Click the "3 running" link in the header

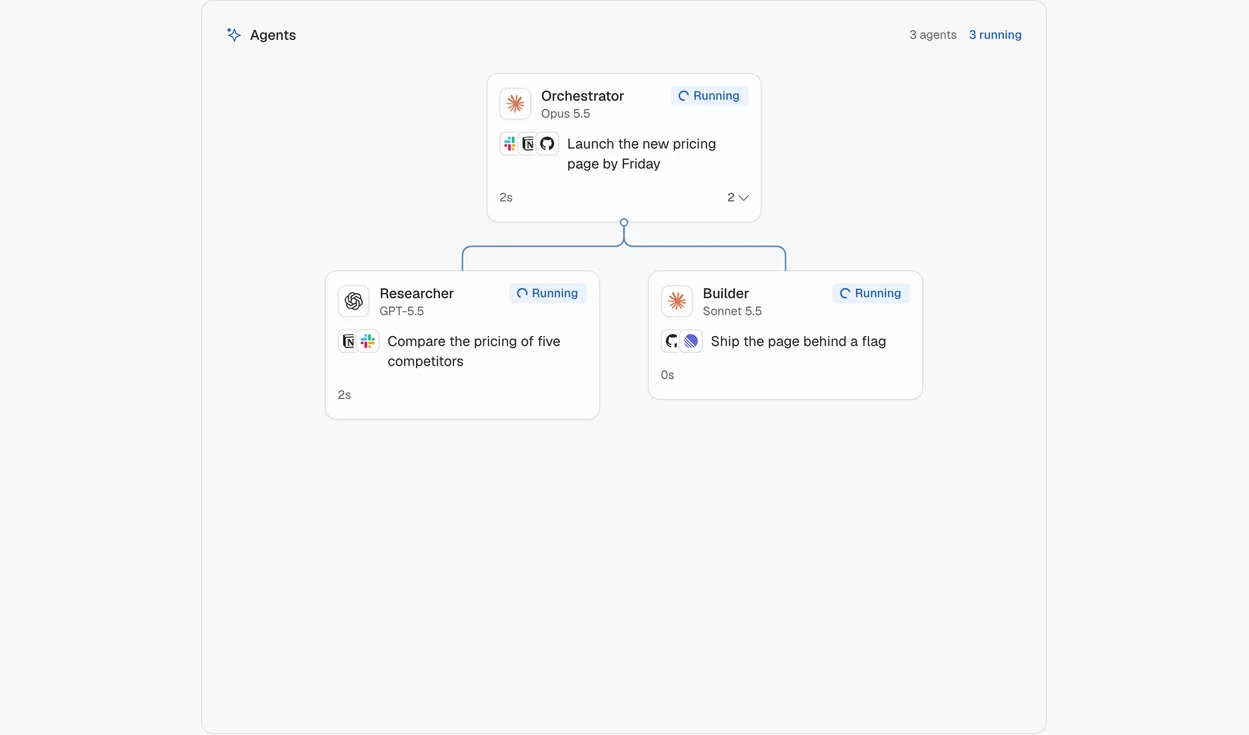click(x=995, y=35)
